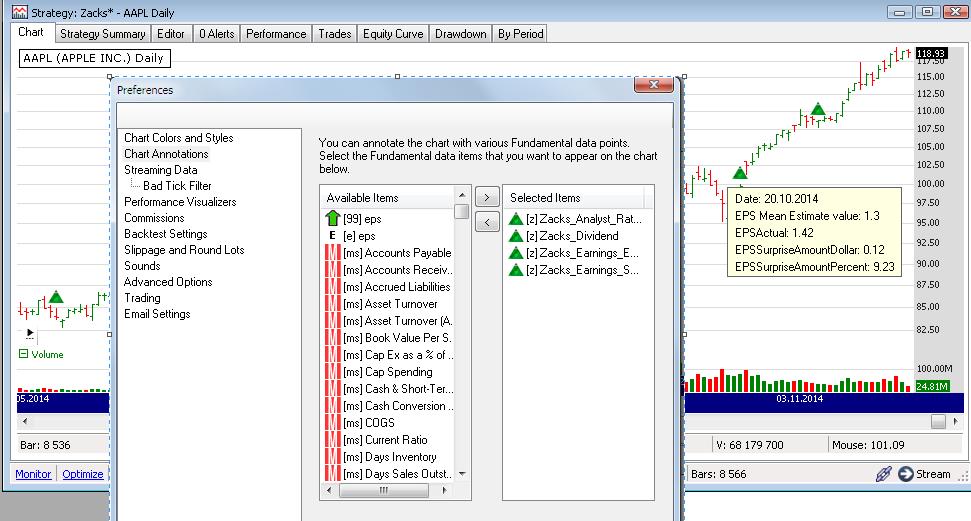This screenshot has height=521, width=971.
Task: Click the Monitor link at bottom left
Action: point(33,474)
